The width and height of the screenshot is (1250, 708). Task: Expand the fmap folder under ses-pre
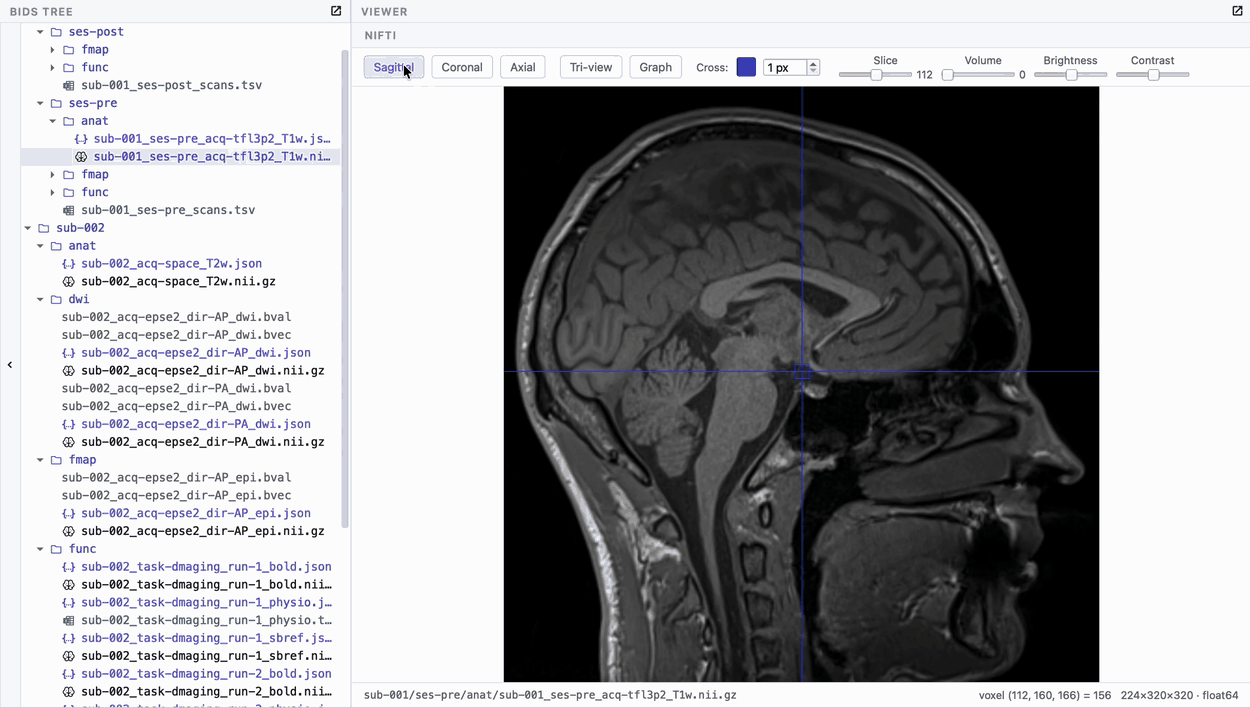[x=53, y=175]
